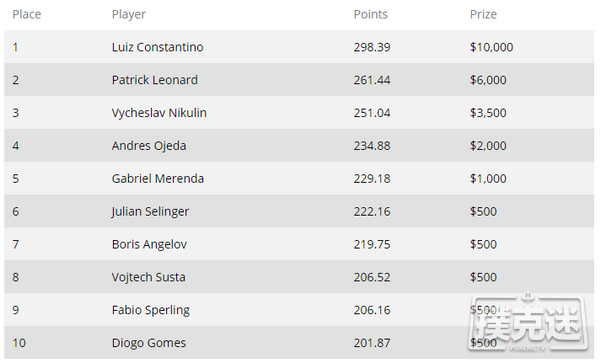Select the Player column header
This screenshot has height=364, width=600.
129,15
